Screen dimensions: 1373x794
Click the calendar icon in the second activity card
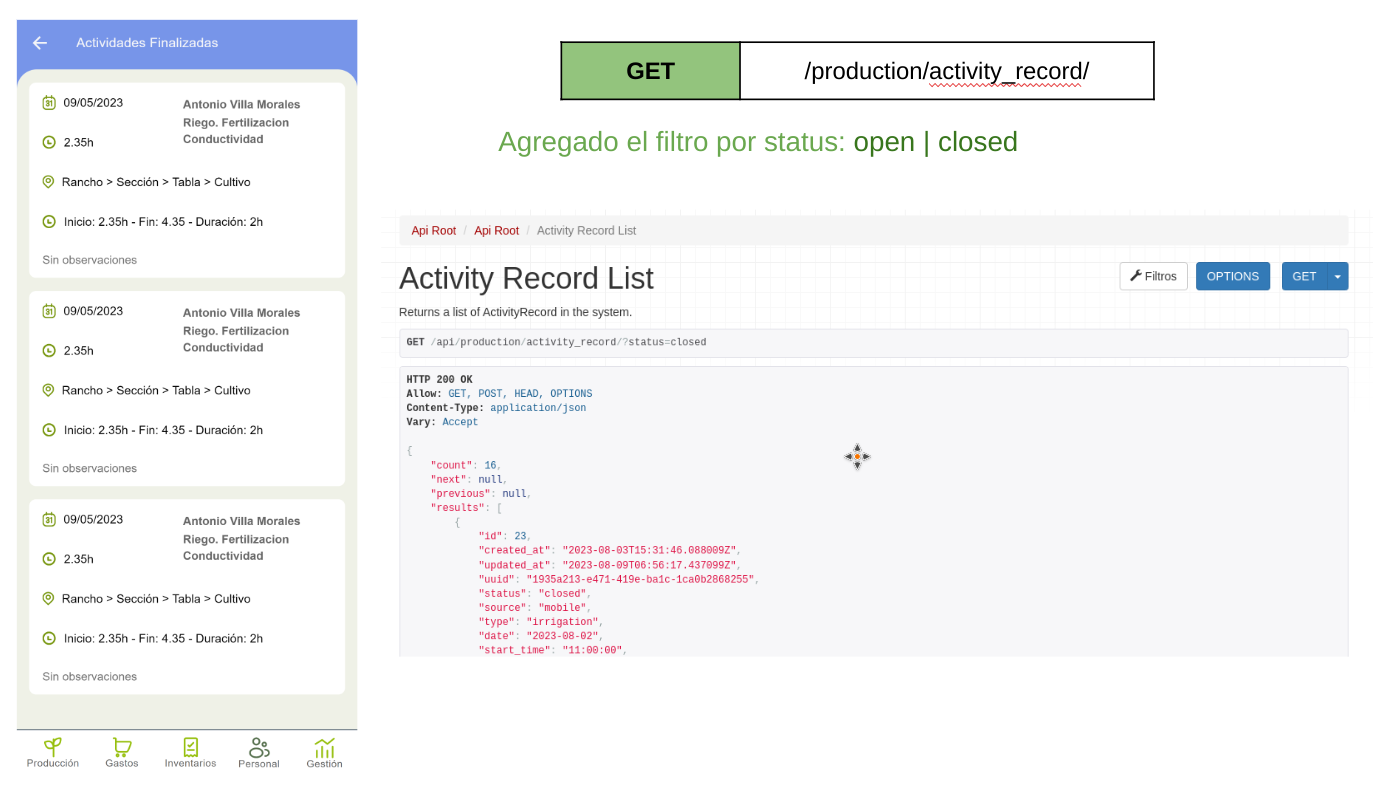tap(49, 311)
